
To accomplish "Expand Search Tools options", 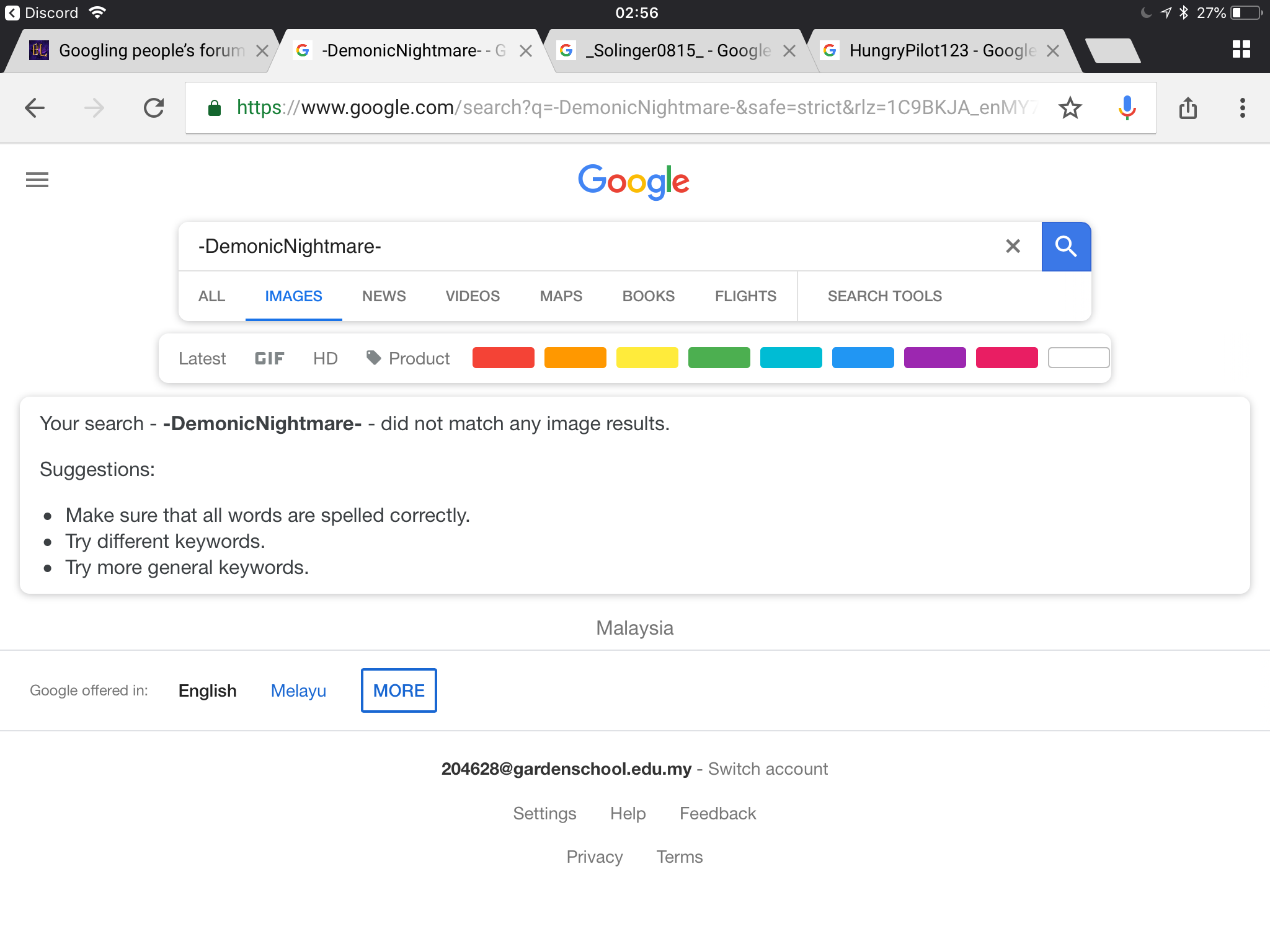I will pyautogui.click(x=884, y=296).
